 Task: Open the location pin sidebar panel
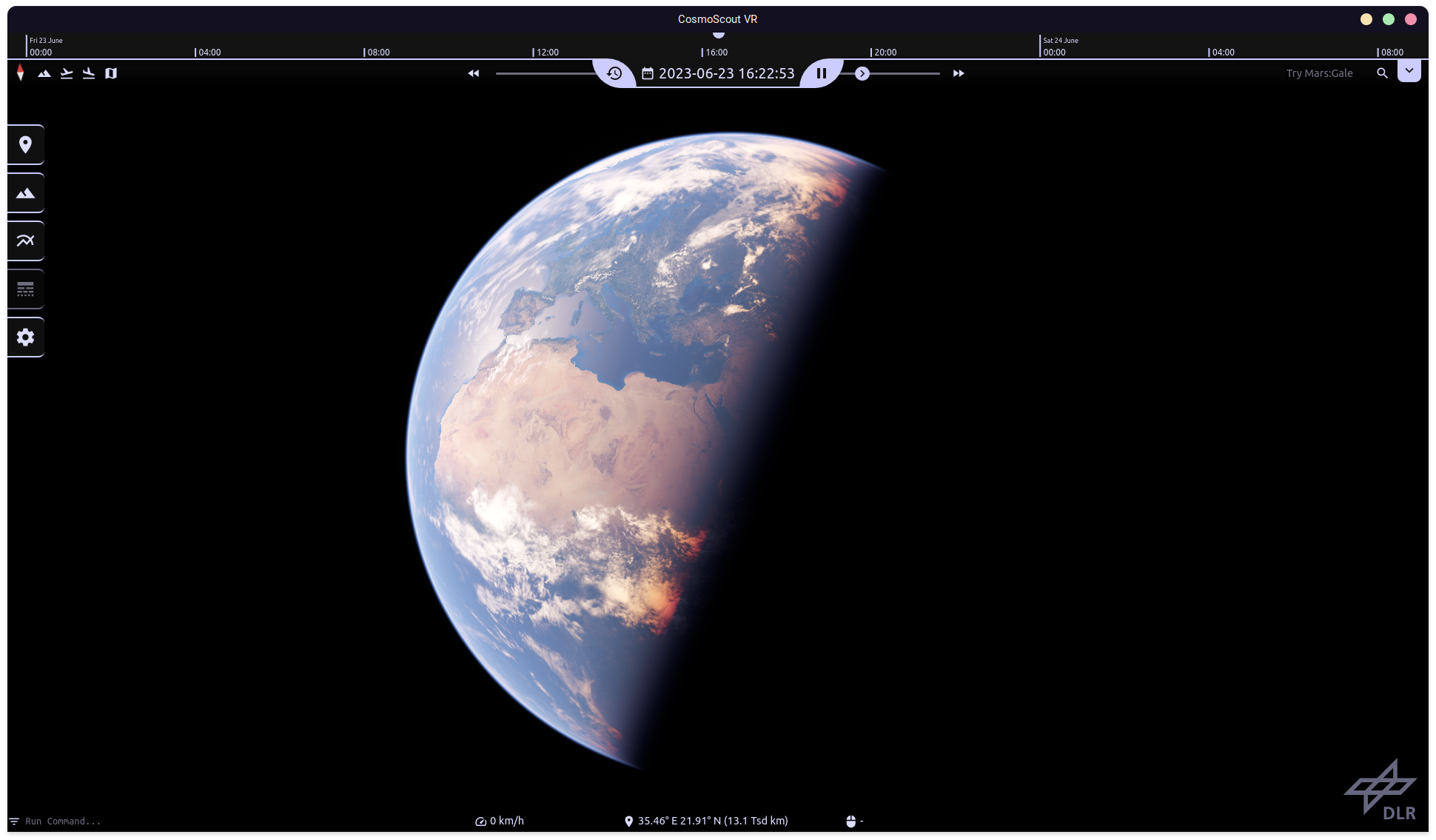pyautogui.click(x=26, y=144)
